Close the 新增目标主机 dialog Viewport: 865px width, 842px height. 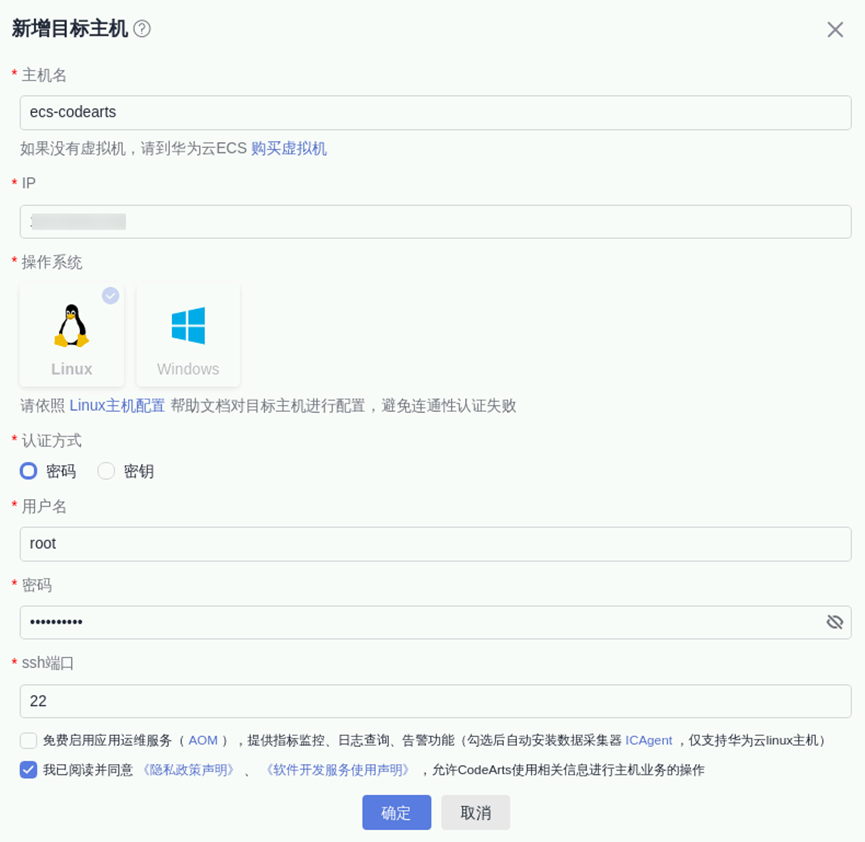click(835, 29)
